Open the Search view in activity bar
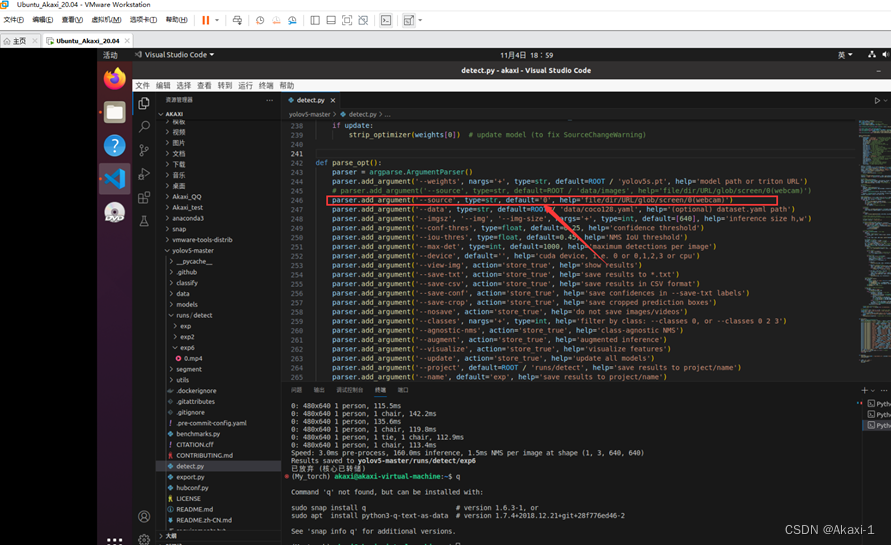Screen dimensions: 891x545 144,126
